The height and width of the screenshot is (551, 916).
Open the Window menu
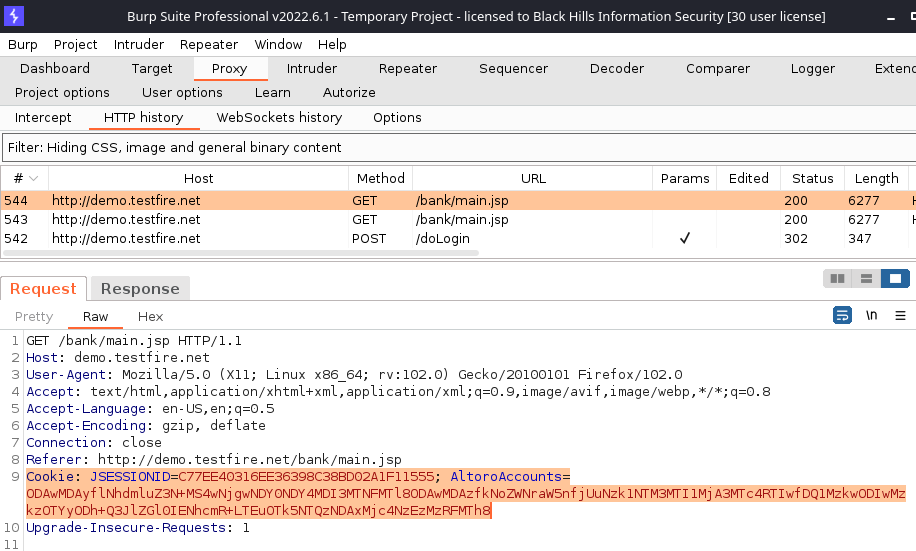[x=278, y=44]
